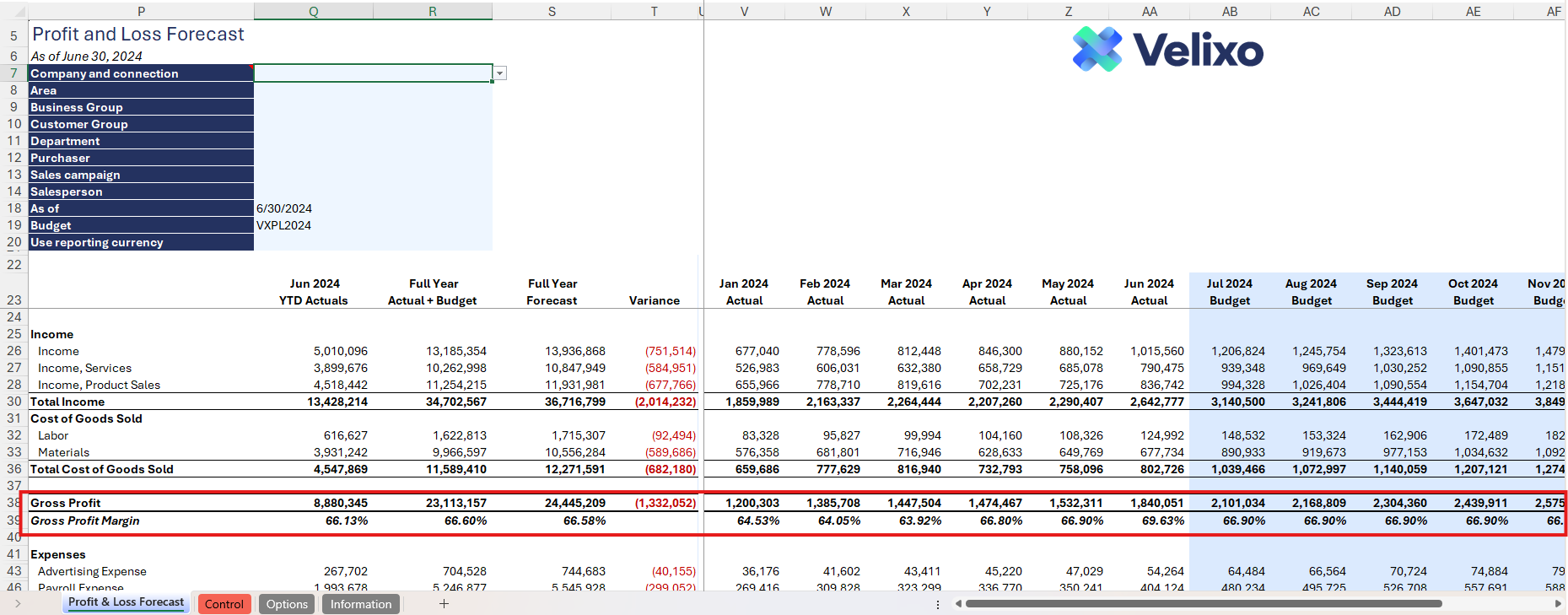Click the sheet tab scroll arrow
The width and height of the screenshot is (1568, 615).
click(x=18, y=603)
